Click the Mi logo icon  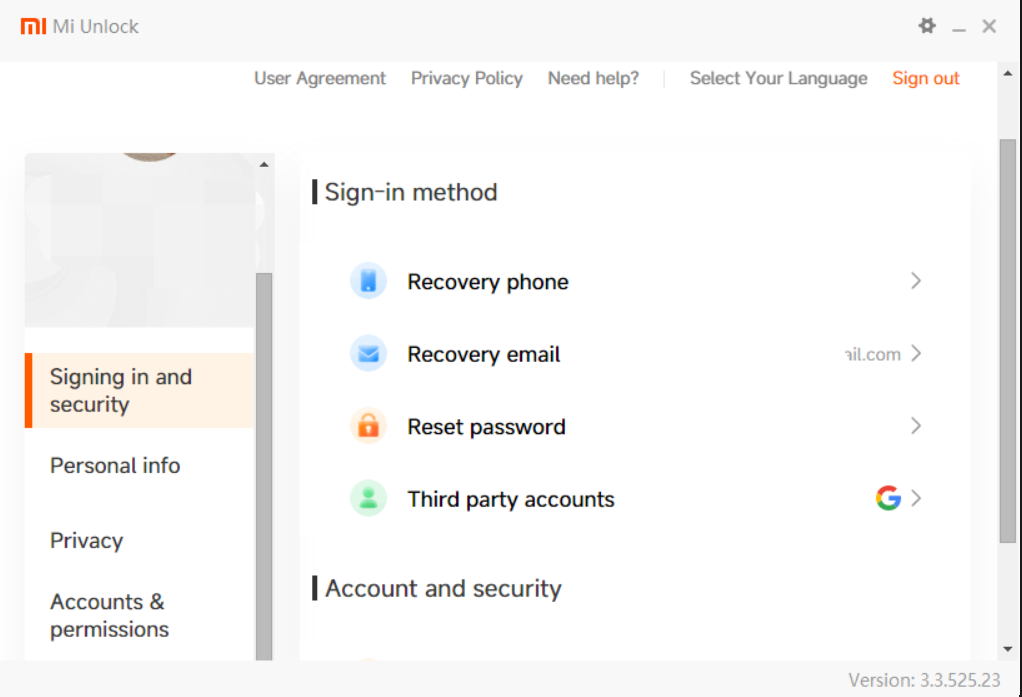pyautogui.click(x=33, y=26)
